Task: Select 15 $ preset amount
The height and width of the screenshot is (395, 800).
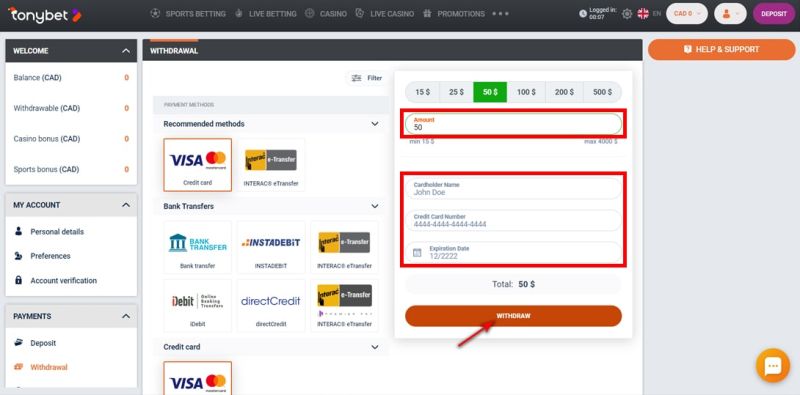Action: (422, 92)
